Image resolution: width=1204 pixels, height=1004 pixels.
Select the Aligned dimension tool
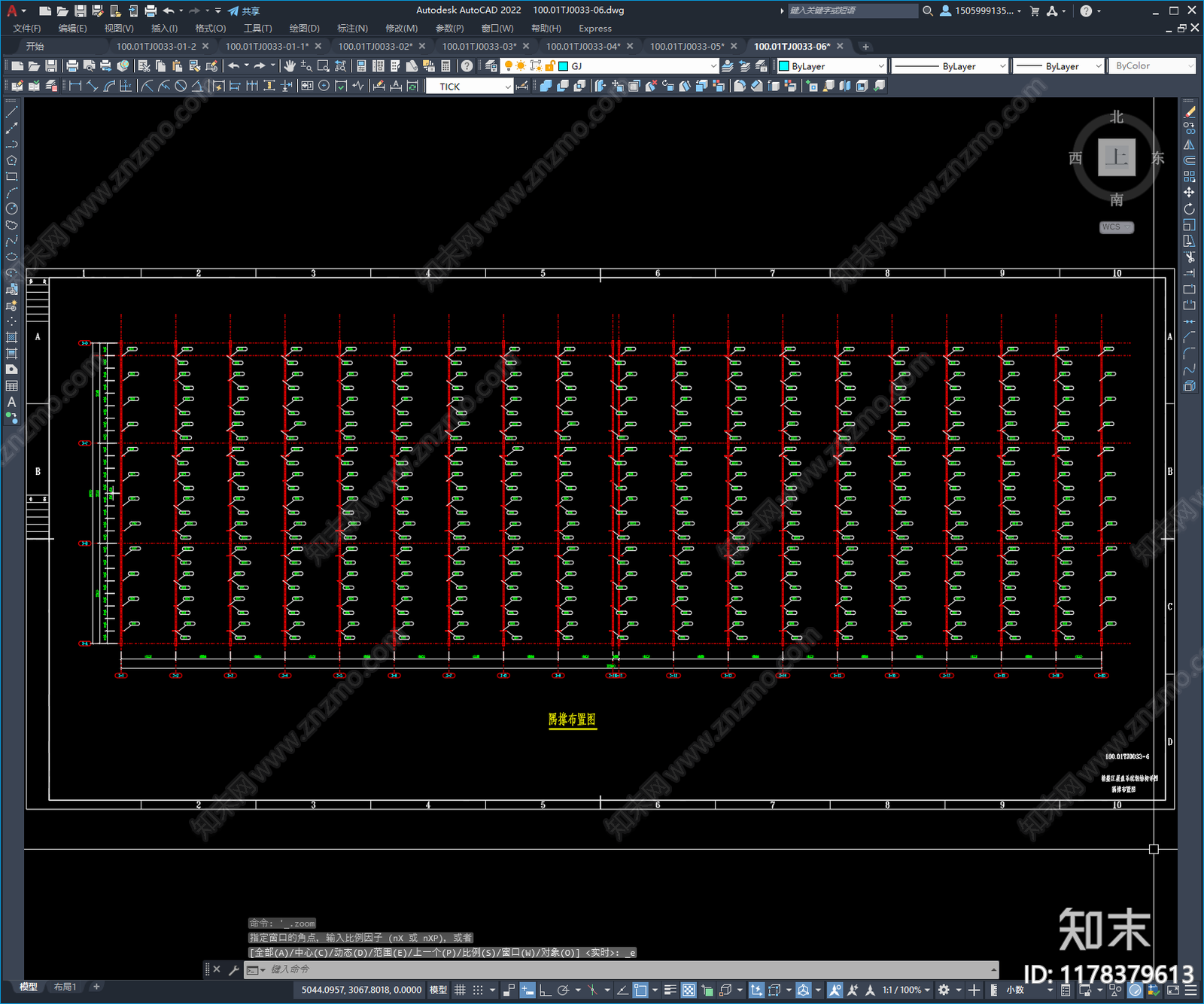[x=92, y=87]
